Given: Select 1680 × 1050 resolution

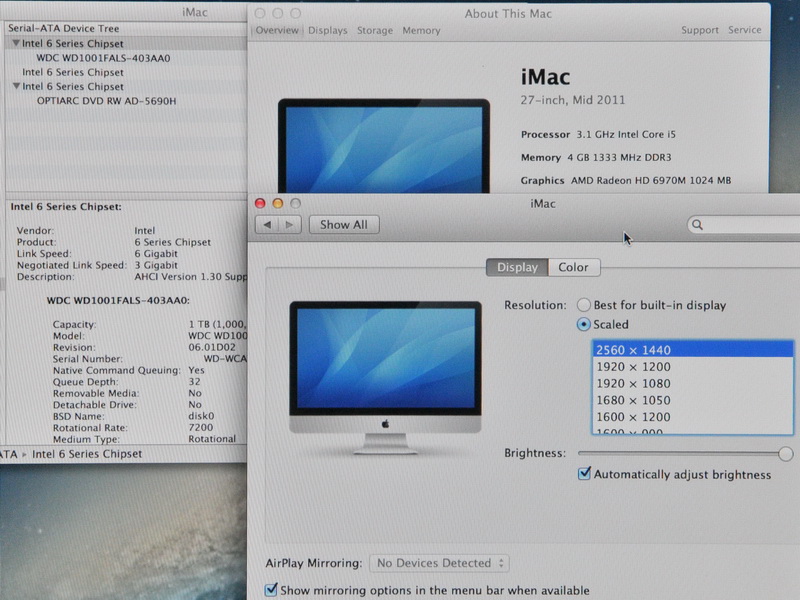Looking at the screenshot, I should click(692, 400).
